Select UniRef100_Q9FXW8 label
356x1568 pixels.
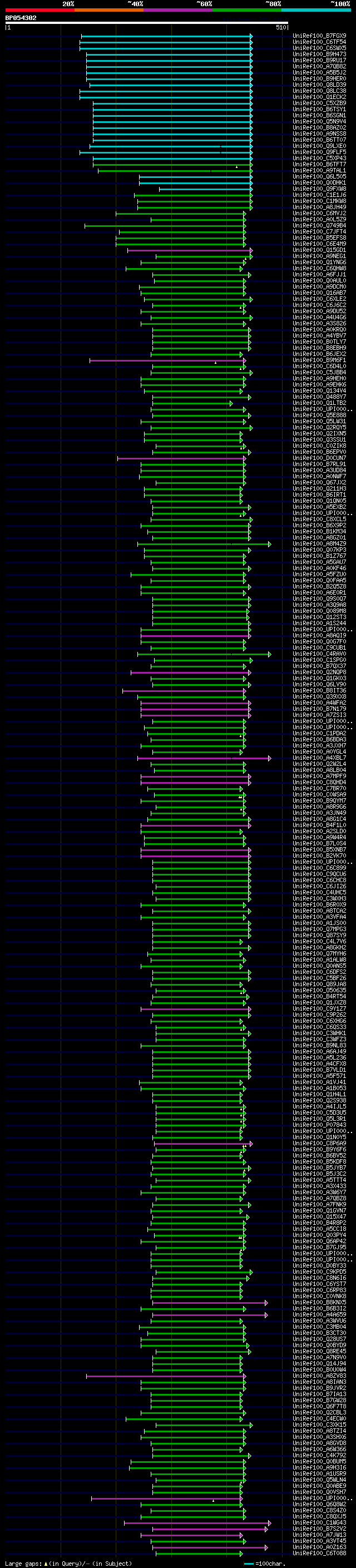pos(319,189)
